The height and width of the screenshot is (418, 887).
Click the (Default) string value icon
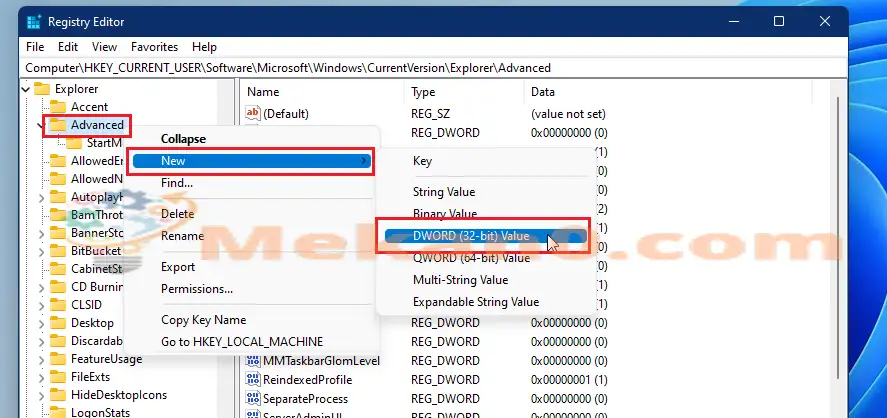click(x=252, y=114)
